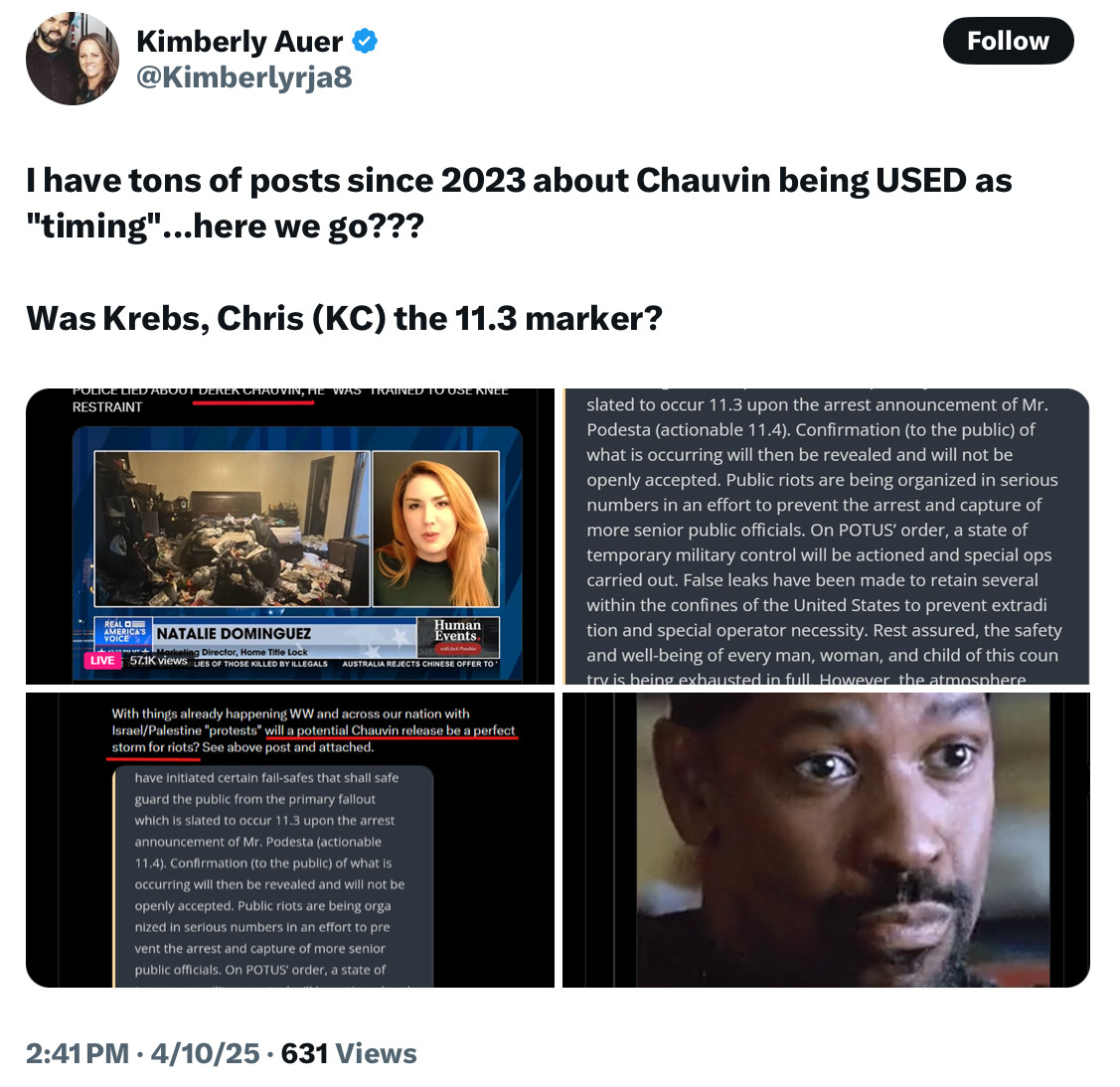Screen dimensions: 1120x1087
Task: Follow Kimberly Auer with the Follow button
Action: click(1008, 42)
